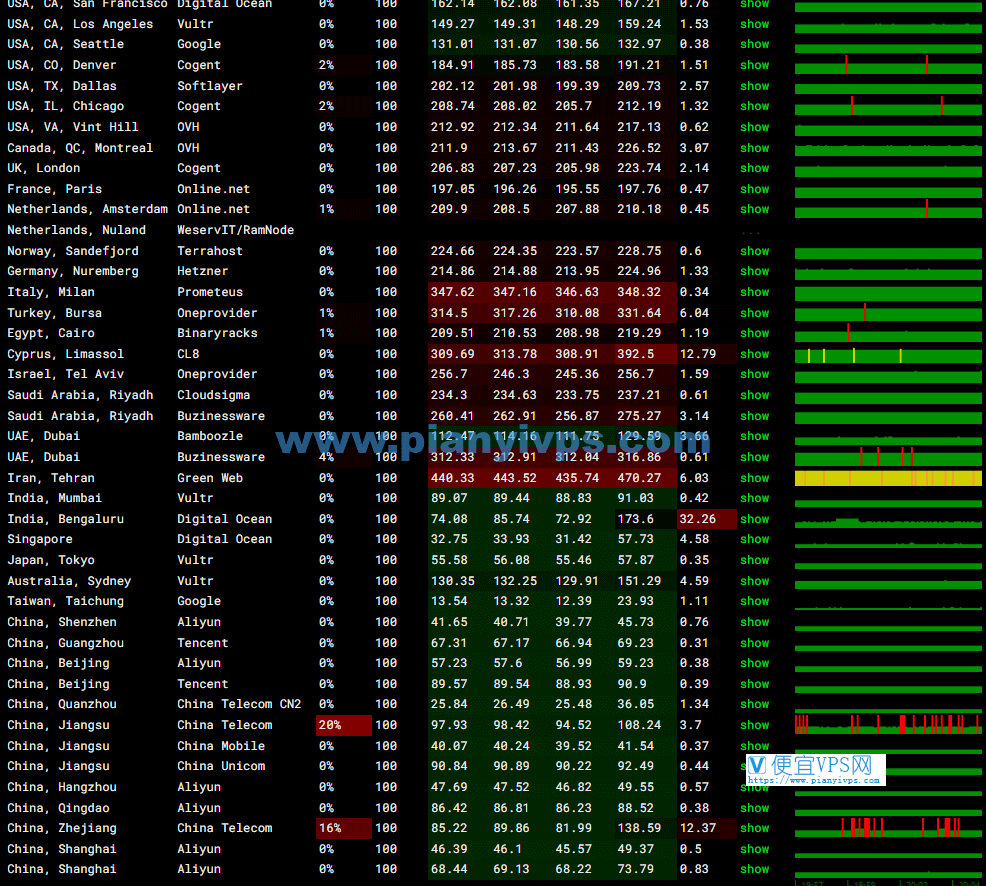
Task: Open show for Riyadh Cloudsigma row
Action: tap(755, 395)
